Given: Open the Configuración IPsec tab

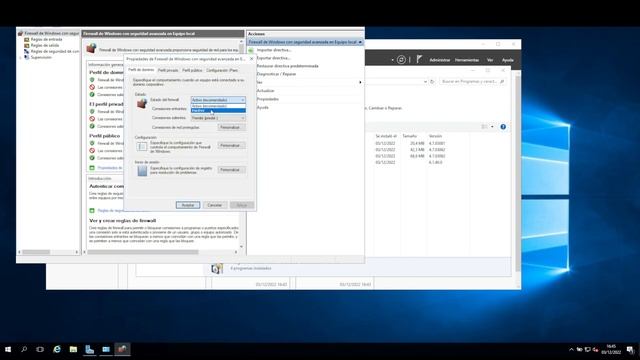Looking at the screenshot, I should [x=222, y=70].
